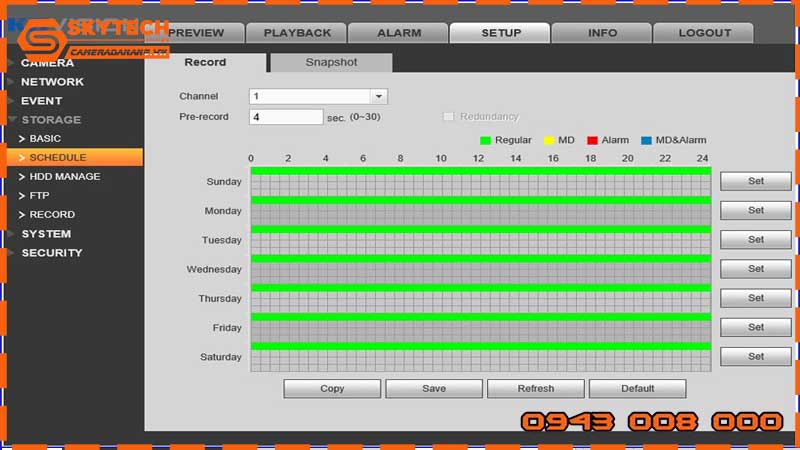This screenshot has width=800, height=450.
Task: Click the Pre-record seconds input field
Action: point(285,117)
